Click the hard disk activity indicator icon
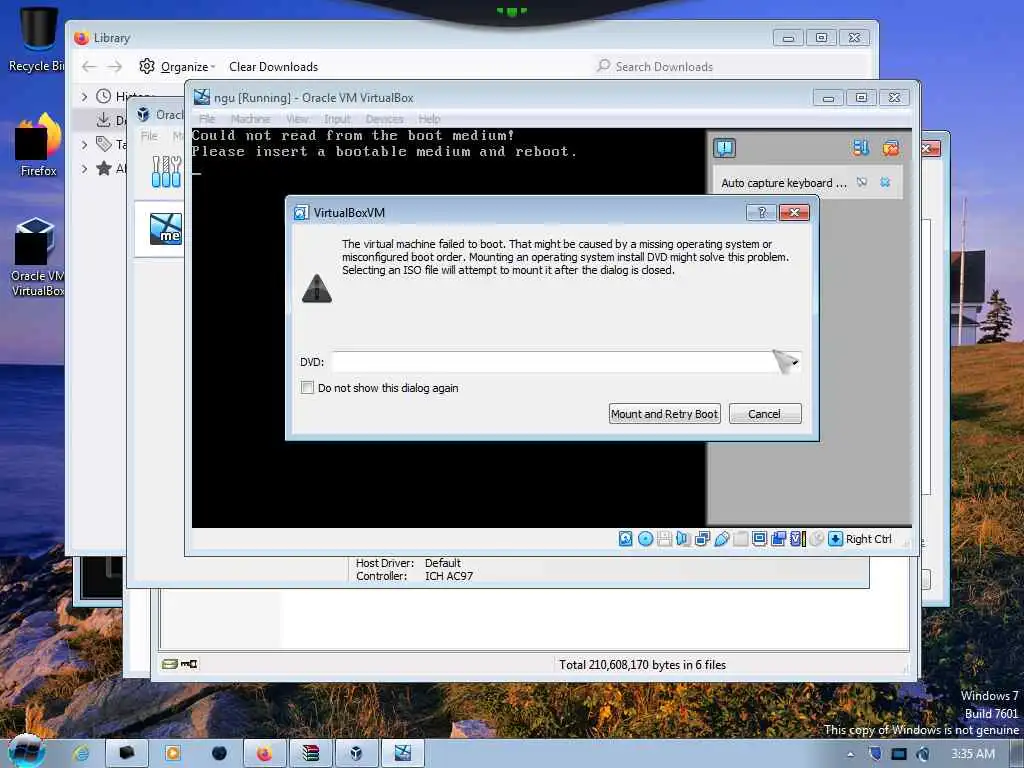This screenshot has width=1024, height=768. click(x=625, y=539)
